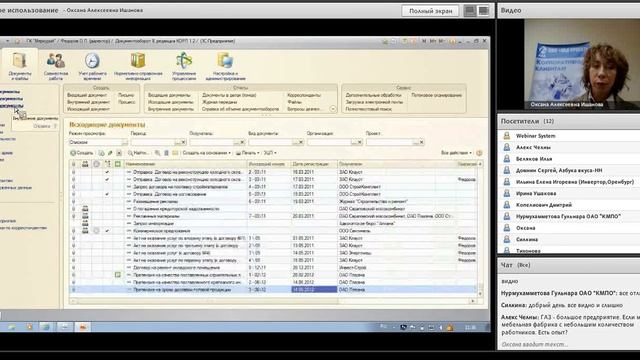Open selection button of Вид документа field
640x360 pixels.
295,142
